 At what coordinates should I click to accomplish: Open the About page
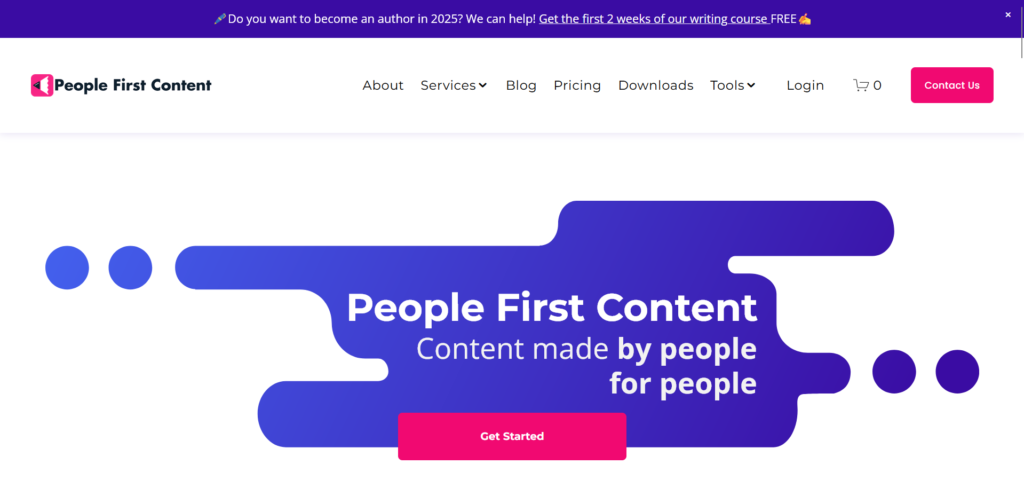pos(383,86)
